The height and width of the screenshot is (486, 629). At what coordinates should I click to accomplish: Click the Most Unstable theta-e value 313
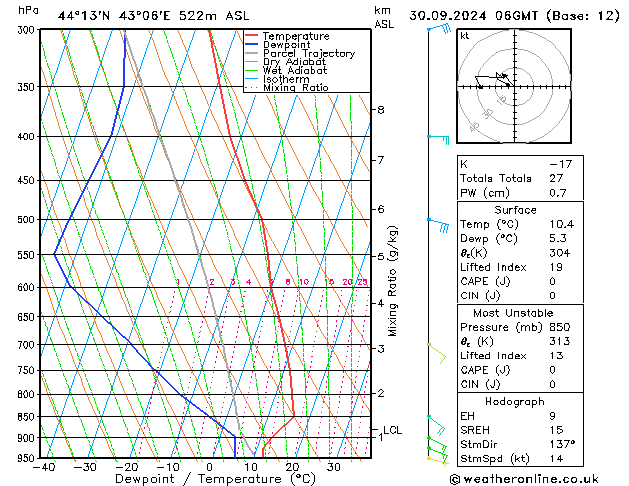(560, 341)
